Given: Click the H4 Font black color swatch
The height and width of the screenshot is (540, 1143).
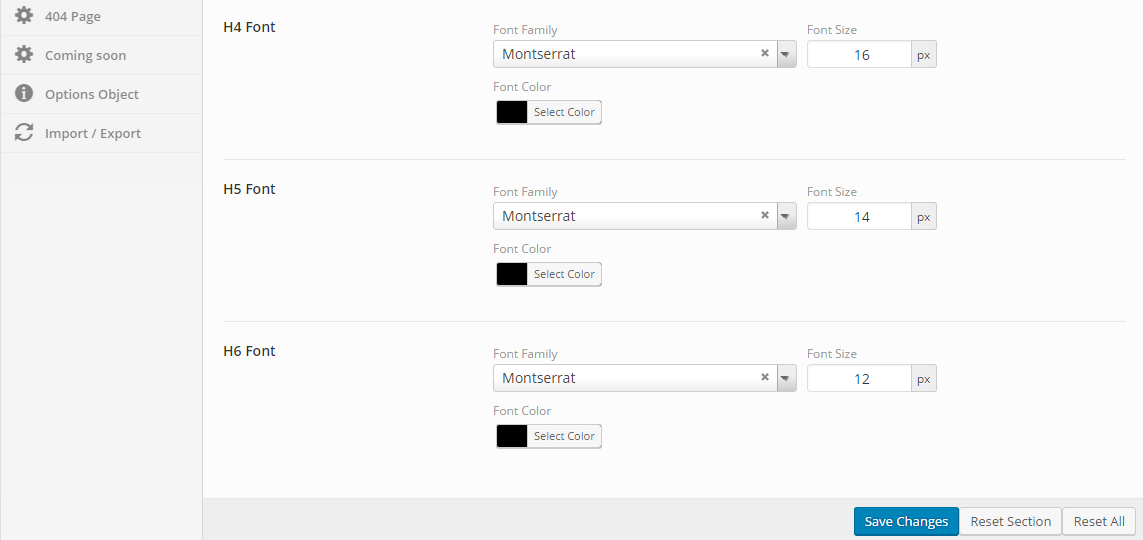Looking at the screenshot, I should (512, 112).
